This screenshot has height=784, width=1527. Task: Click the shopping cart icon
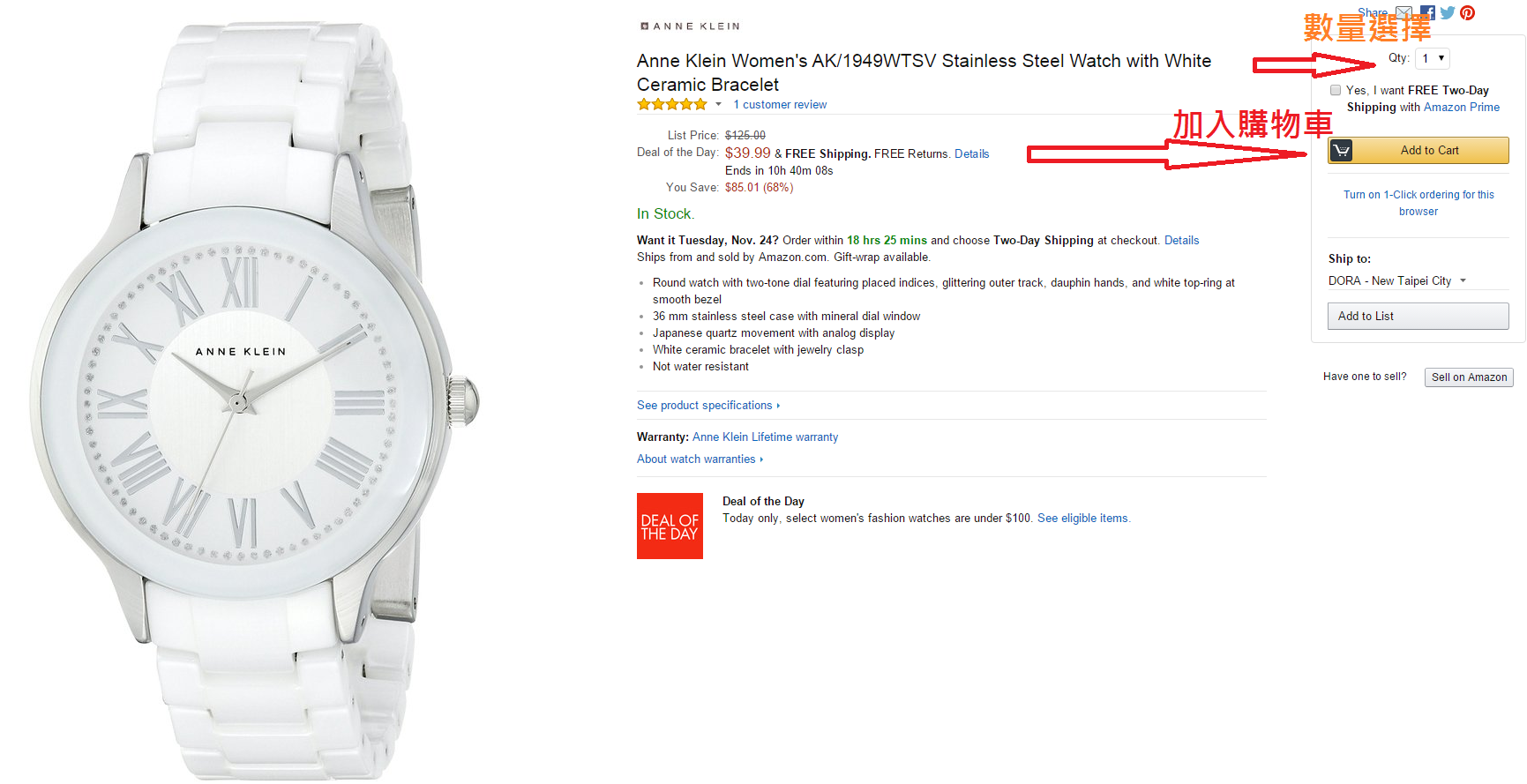[1341, 151]
